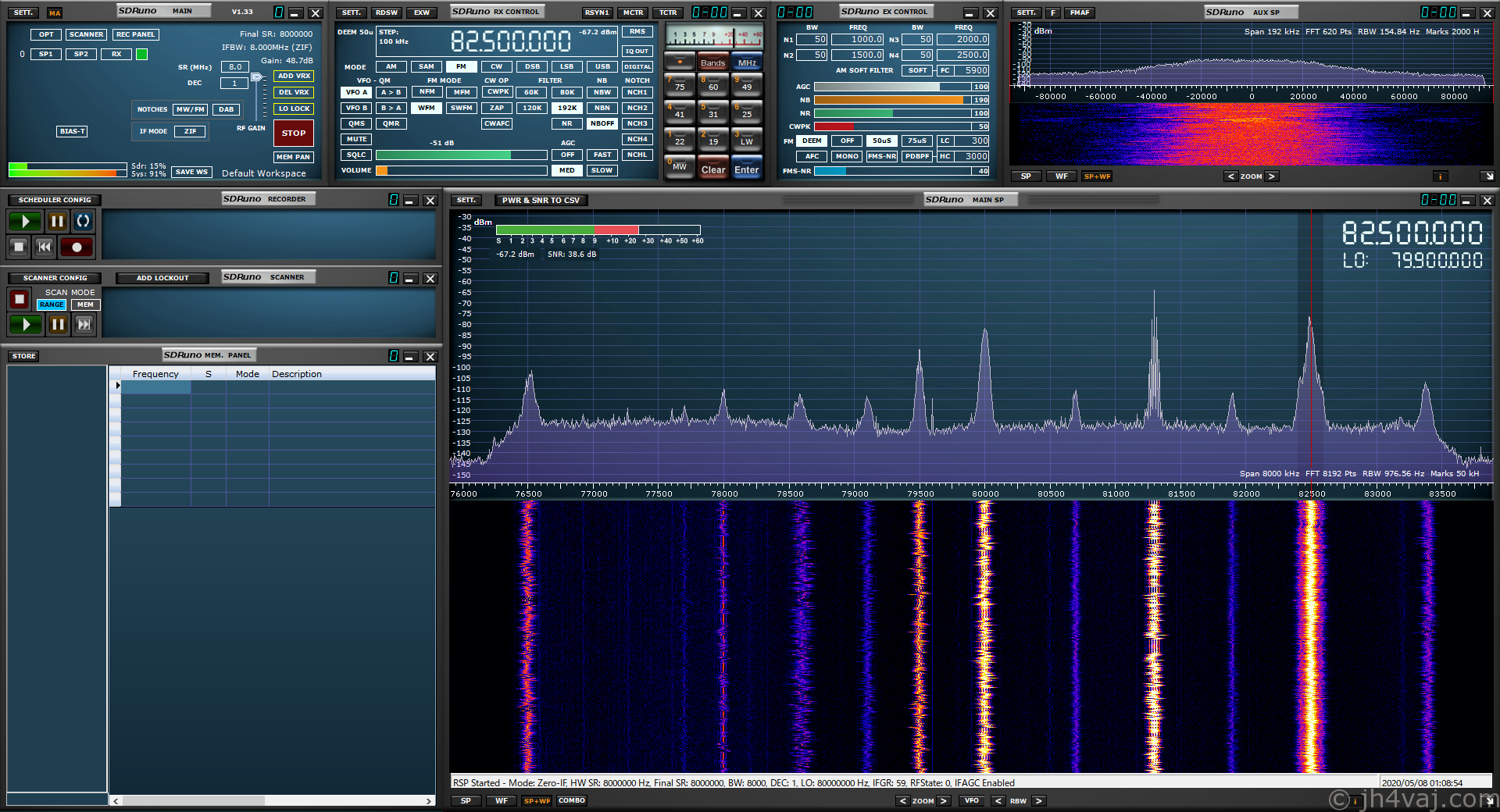Zoom in Aux SP with right arrow
Screen dimensions: 1500x812
coord(1271,176)
